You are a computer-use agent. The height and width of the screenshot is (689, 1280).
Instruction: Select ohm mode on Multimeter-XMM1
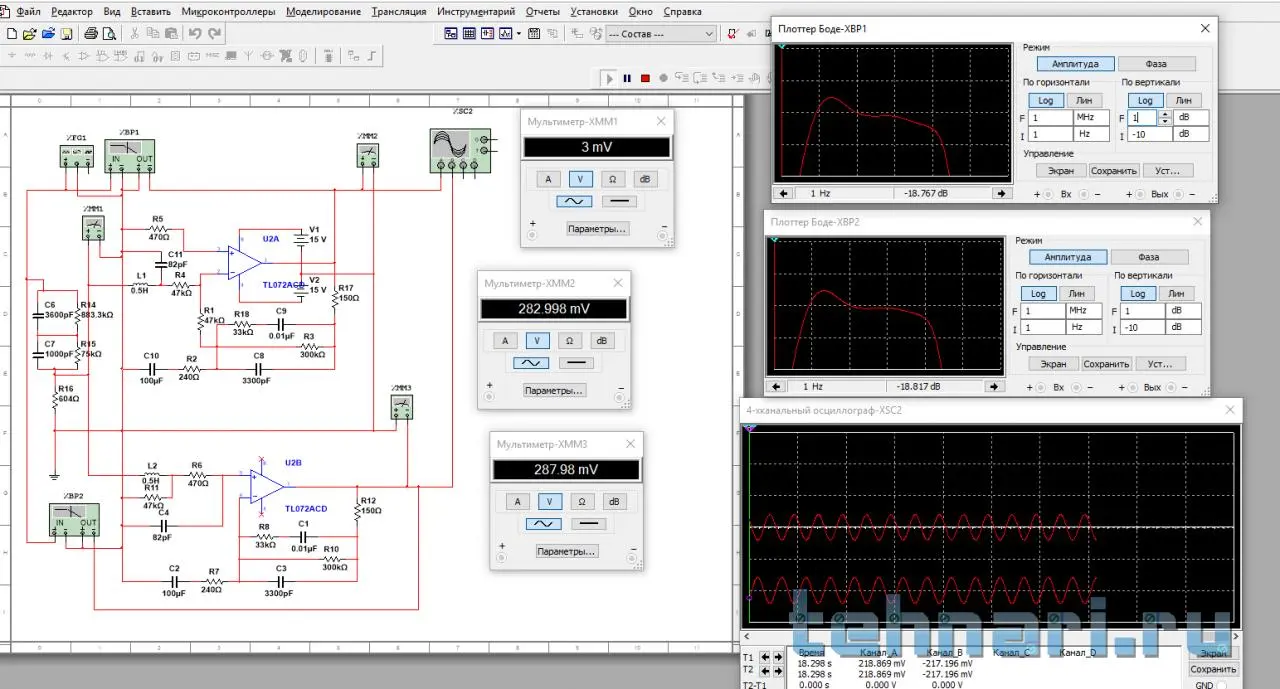612,179
